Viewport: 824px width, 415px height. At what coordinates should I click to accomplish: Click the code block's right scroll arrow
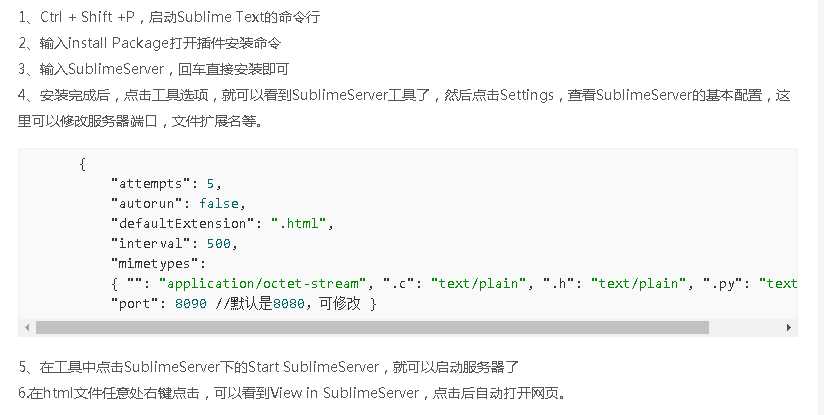click(x=788, y=328)
